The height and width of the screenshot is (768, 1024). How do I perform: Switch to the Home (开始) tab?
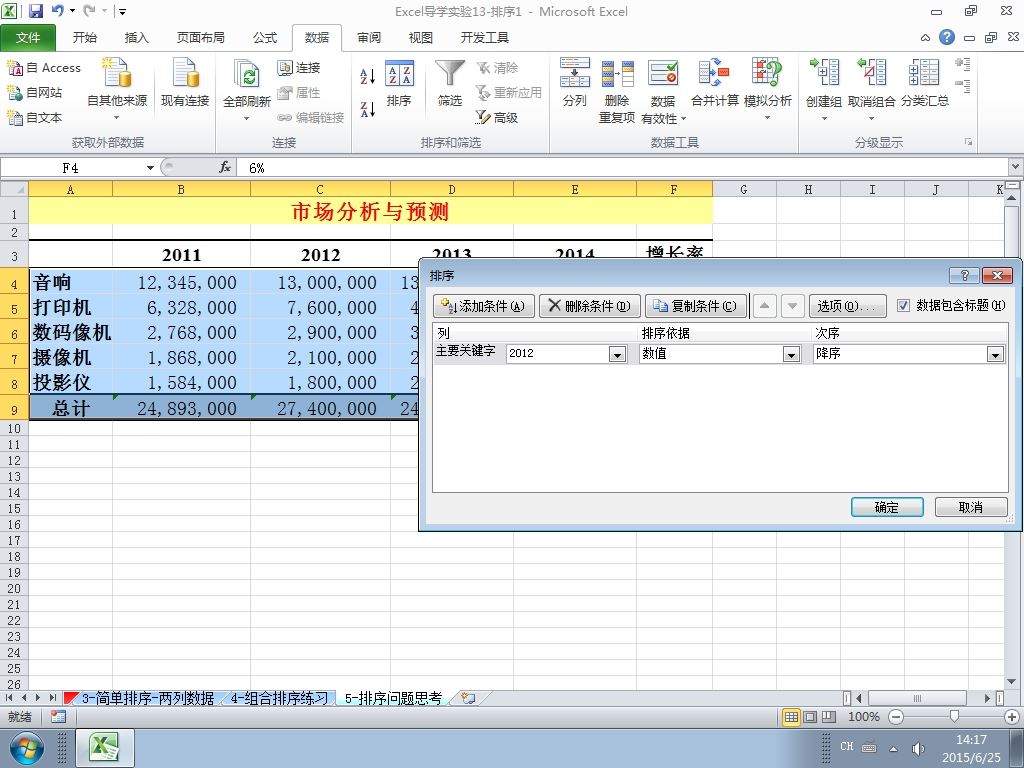[85, 38]
